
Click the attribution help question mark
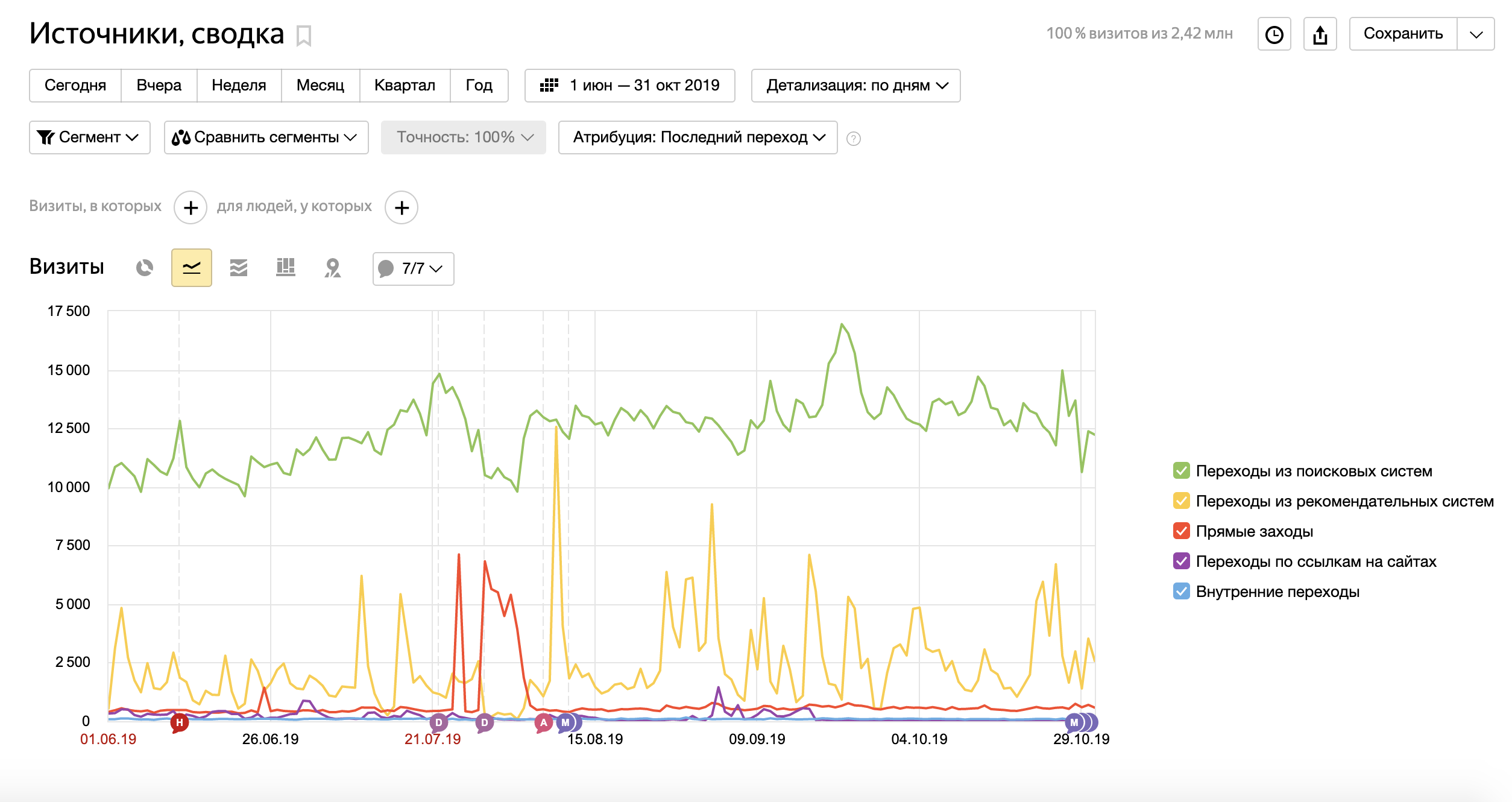[853, 139]
